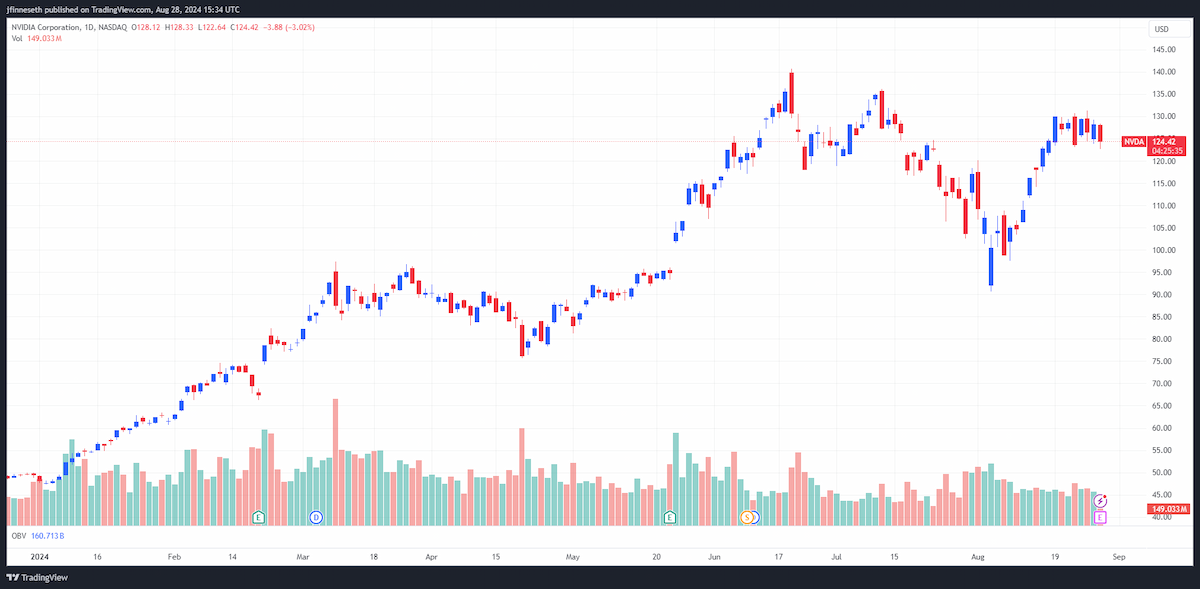Viewport: 1200px width, 589px height.
Task: Click the orange split S marker in June
Action: click(746, 517)
